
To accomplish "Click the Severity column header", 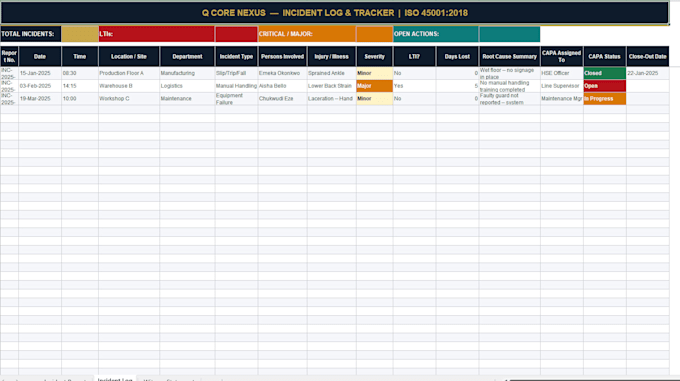I will pyautogui.click(x=375, y=56).
